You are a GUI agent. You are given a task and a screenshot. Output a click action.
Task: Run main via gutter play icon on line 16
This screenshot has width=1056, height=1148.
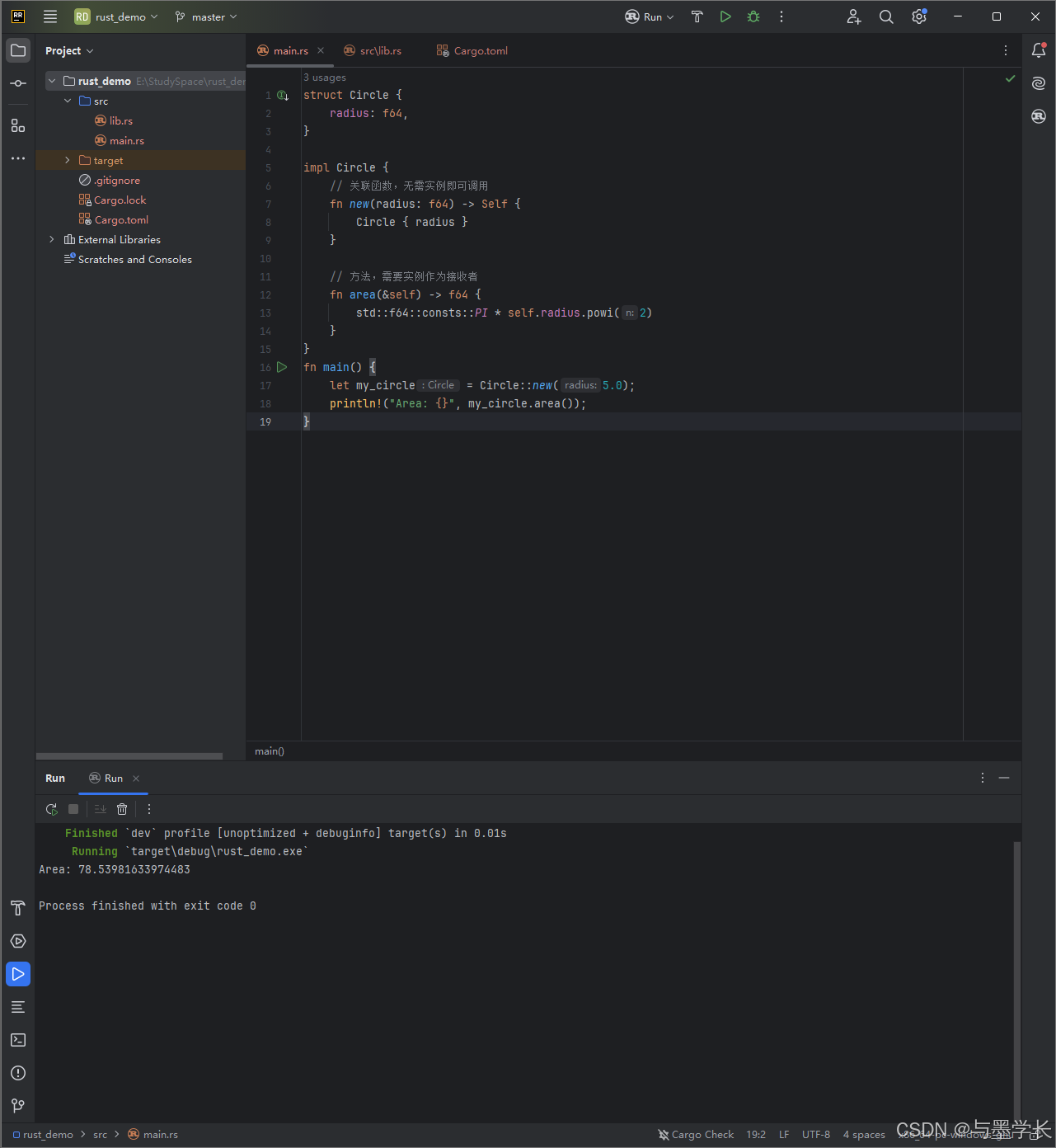282,367
